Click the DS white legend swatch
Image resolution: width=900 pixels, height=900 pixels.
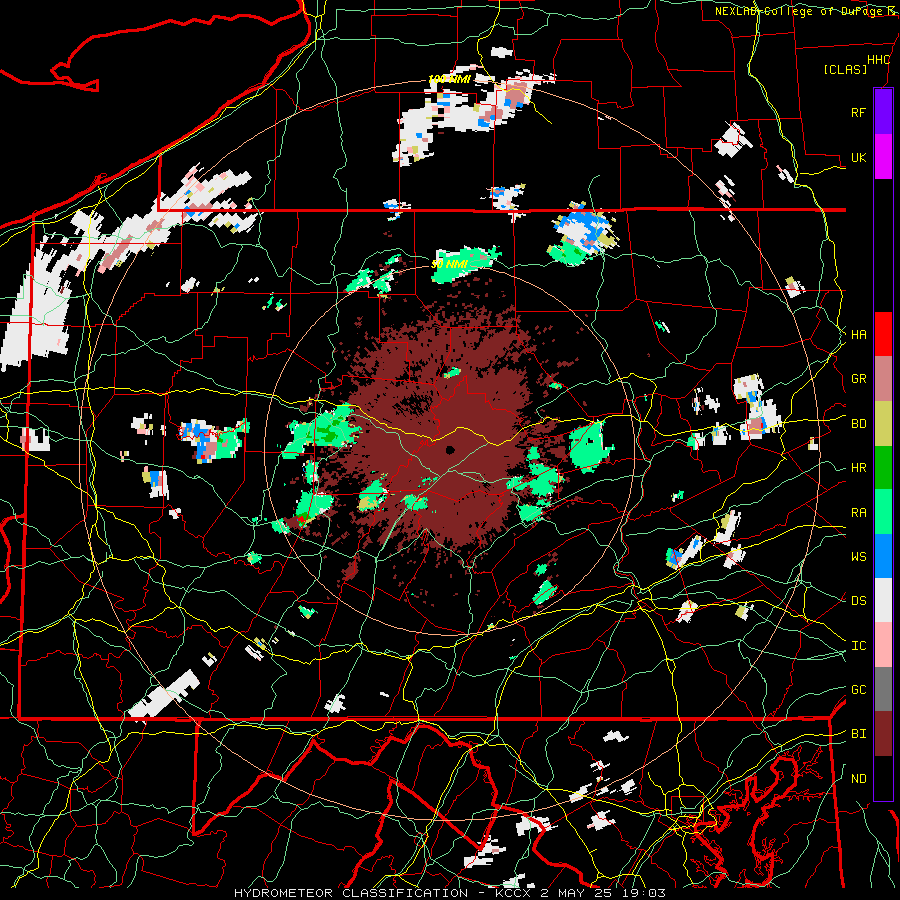pyautogui.click(x=883, y=600)
